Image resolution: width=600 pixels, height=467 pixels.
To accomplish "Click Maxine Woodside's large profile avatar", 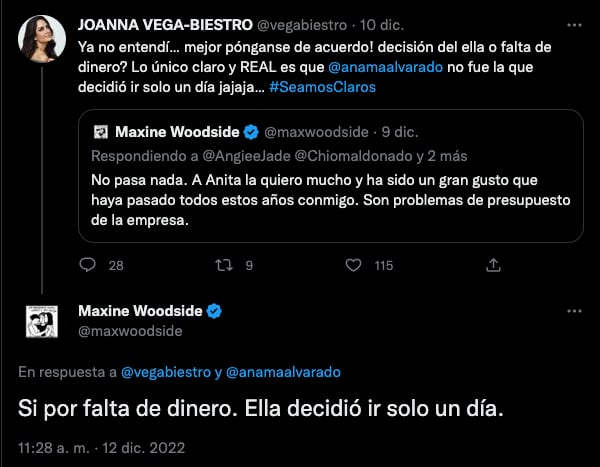I will 42,320.
